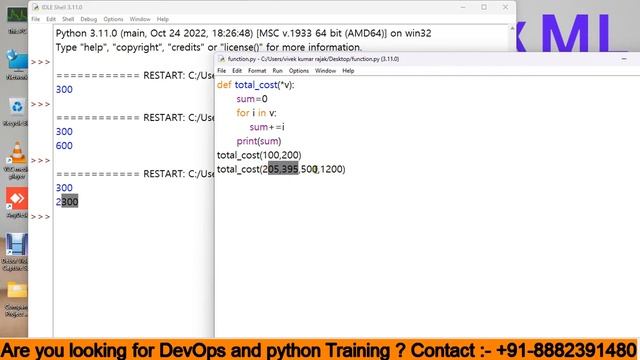The width and height of the screenshot is (640, 360).
Task: Click the function.py editor title bar text
Action: point(313,59)
